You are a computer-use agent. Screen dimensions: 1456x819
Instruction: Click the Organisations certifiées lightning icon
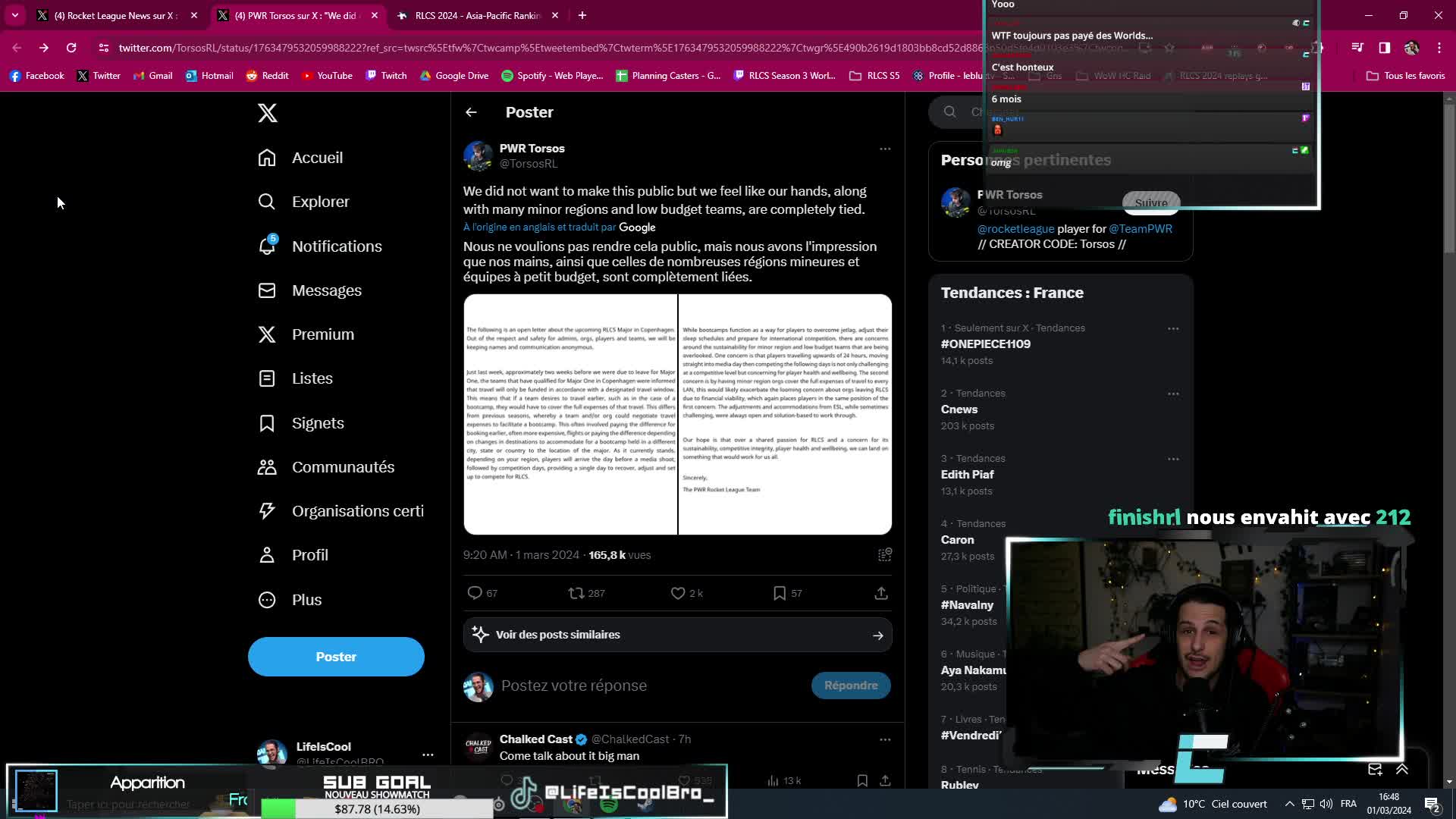(x=267, y=511)
